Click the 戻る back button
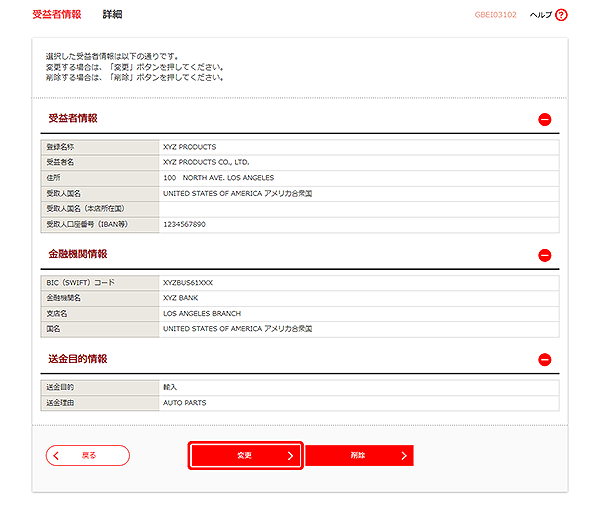The height and width of the screenshot is (508, 600). [88, 455]
